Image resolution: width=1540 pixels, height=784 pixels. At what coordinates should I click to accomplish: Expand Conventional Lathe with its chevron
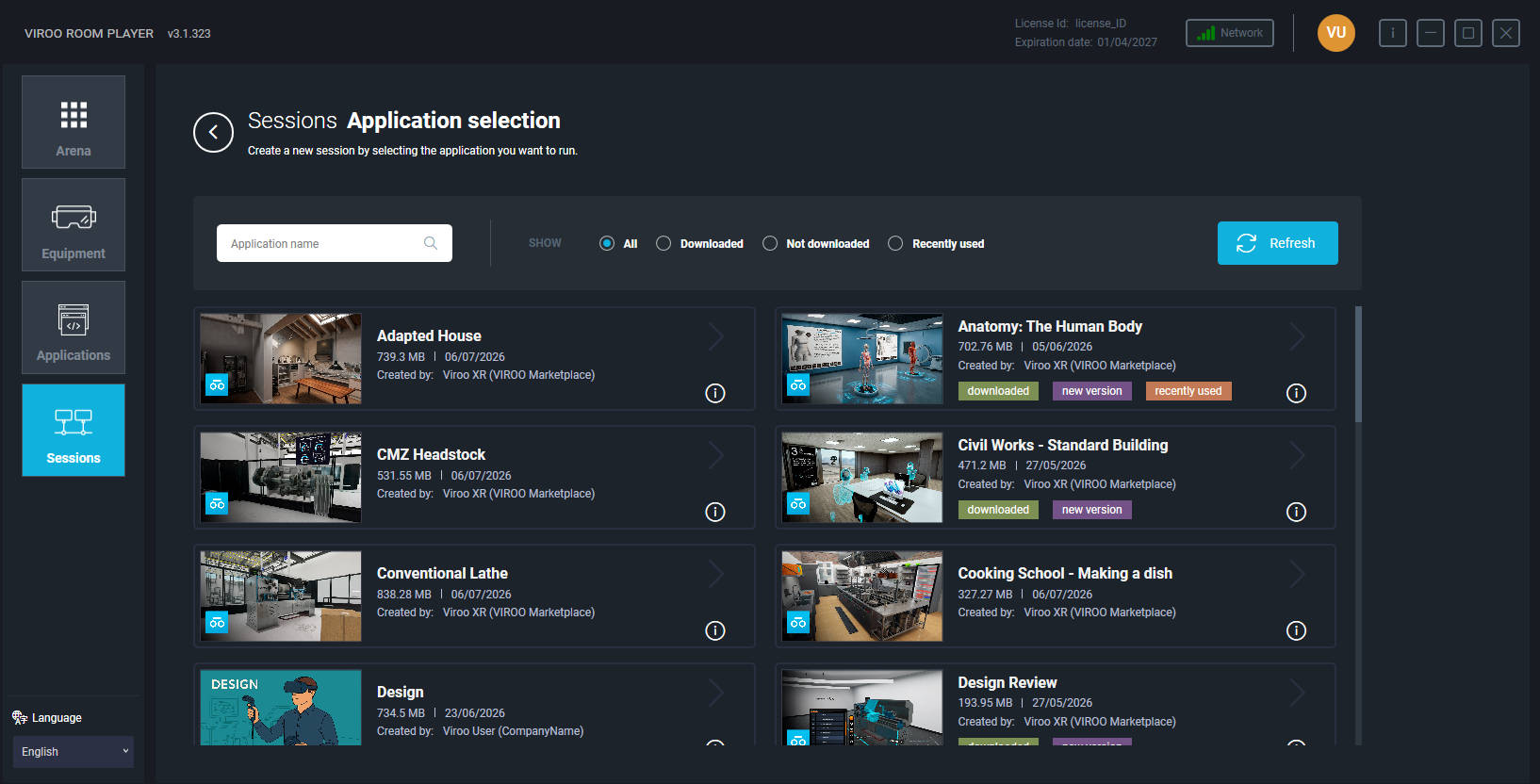tap(716, 574)
